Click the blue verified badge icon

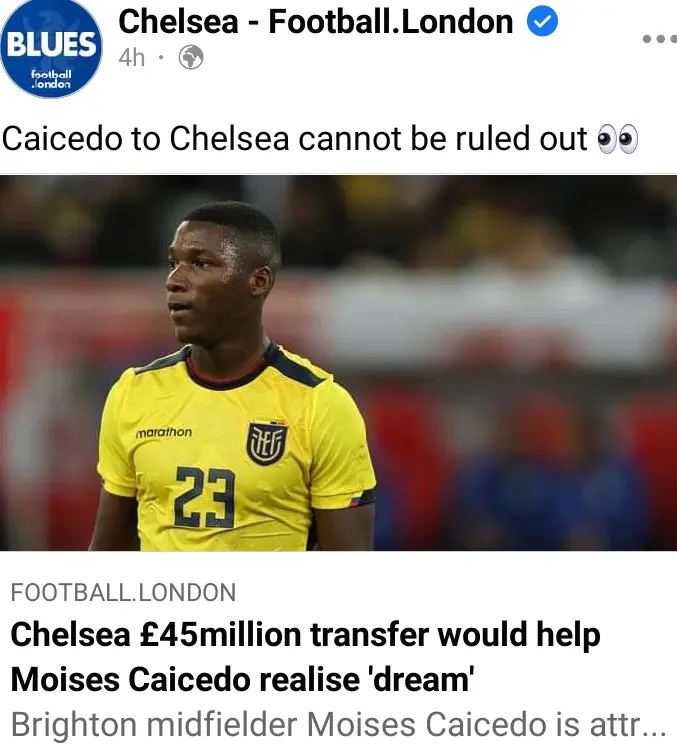(542, 22)
